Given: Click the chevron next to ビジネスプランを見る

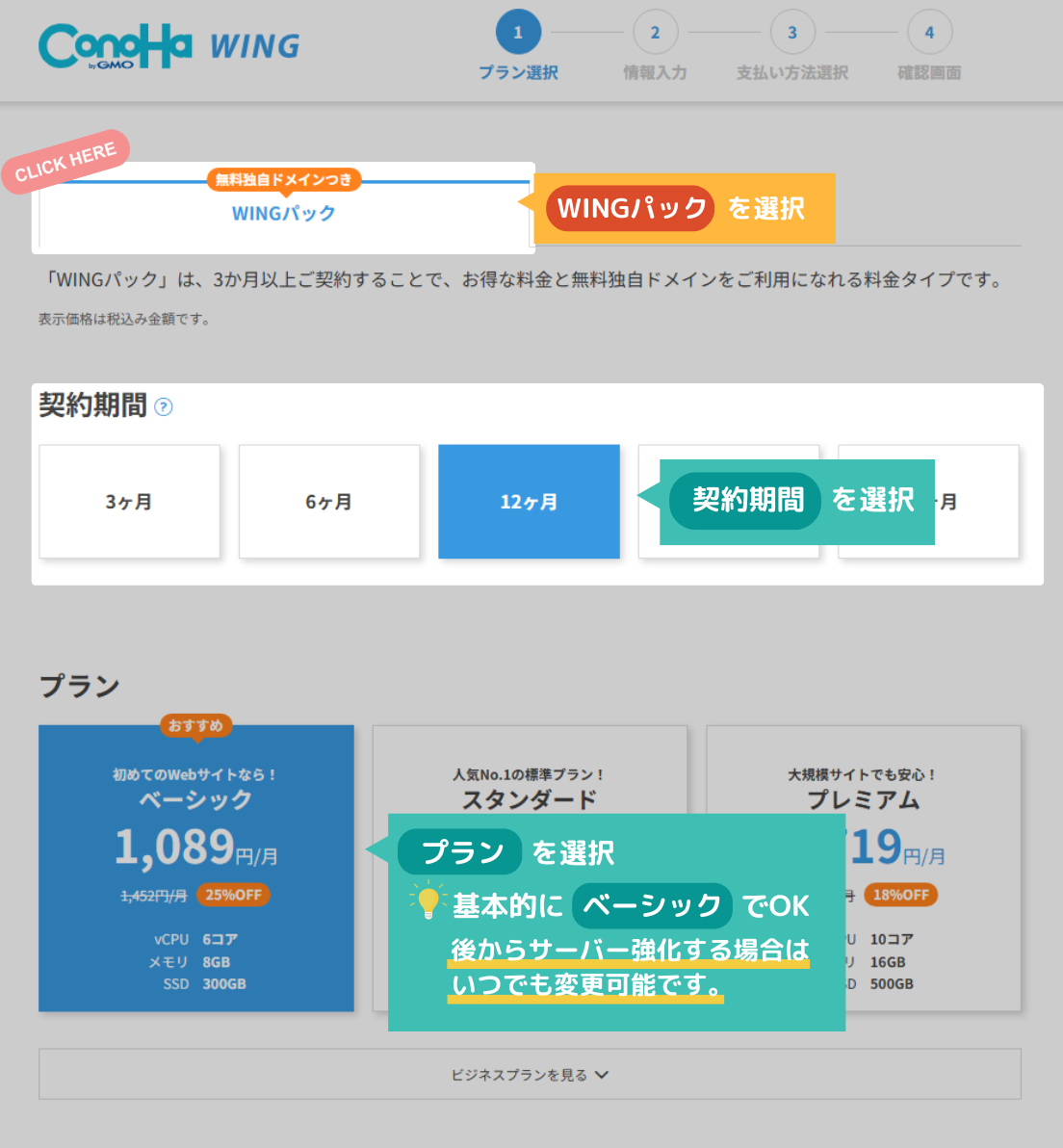Looking at the screenshot, I should [x=602, y=1075].
